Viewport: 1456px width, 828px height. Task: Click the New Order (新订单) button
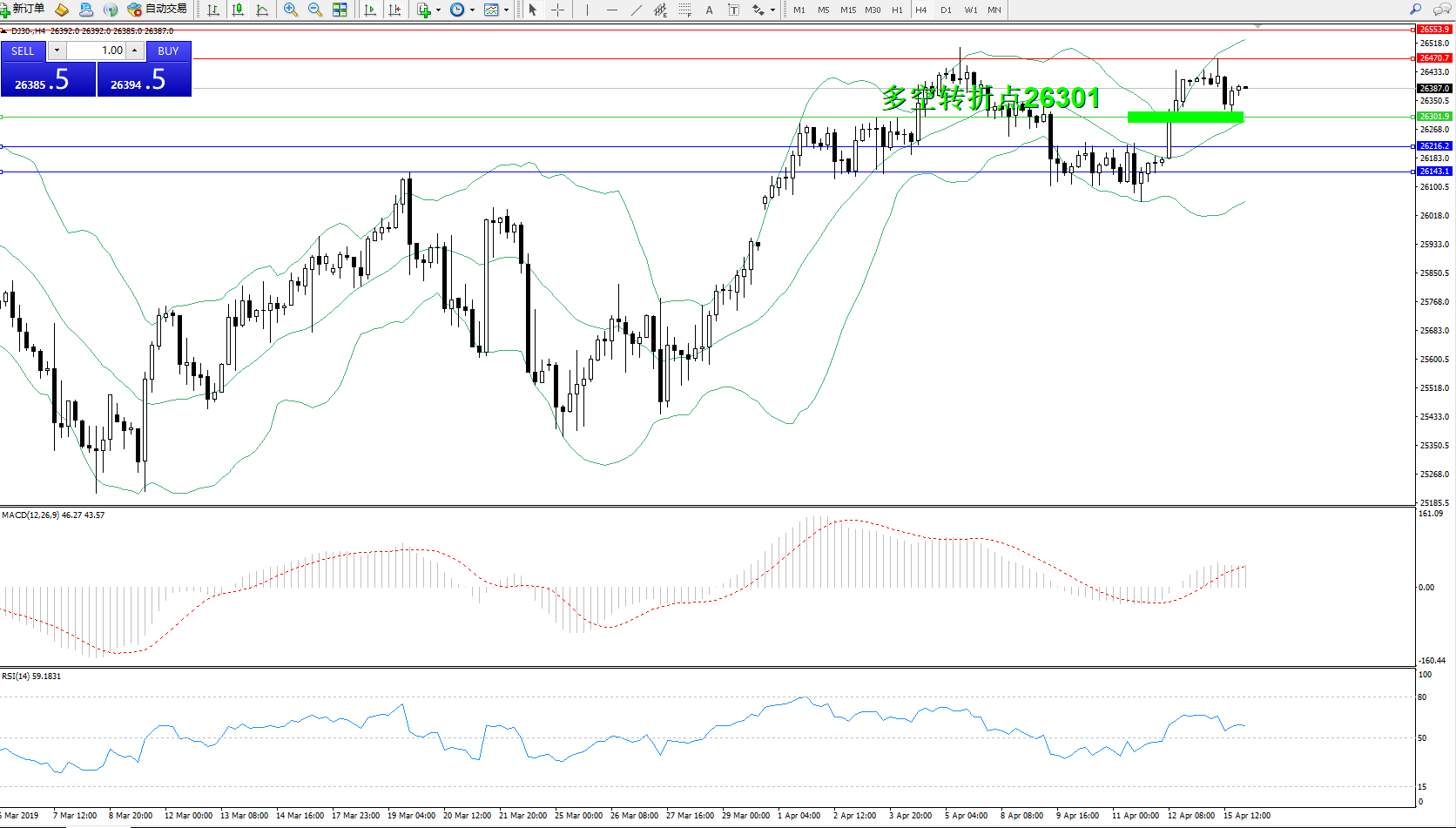tap(24, 10)
